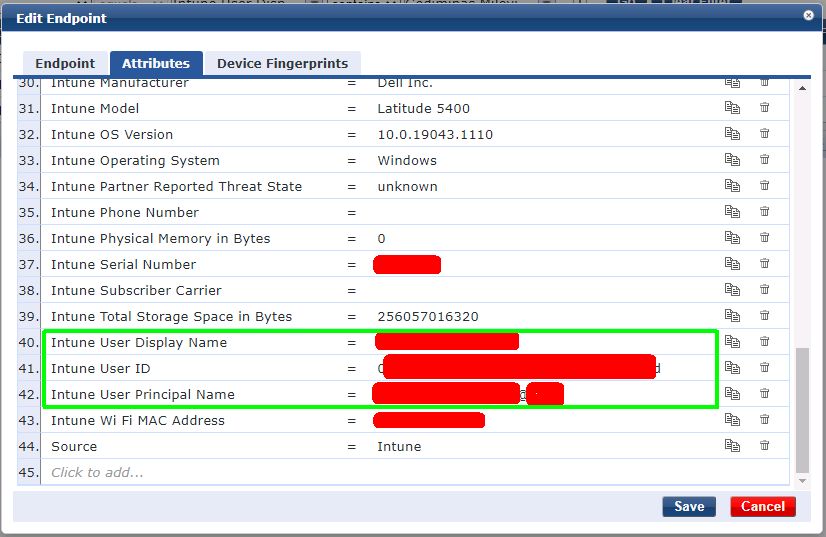The width and height of the screenshot is (826, 537).
Task: Delete the Intune Operating System row
Action: coord(764,159)
